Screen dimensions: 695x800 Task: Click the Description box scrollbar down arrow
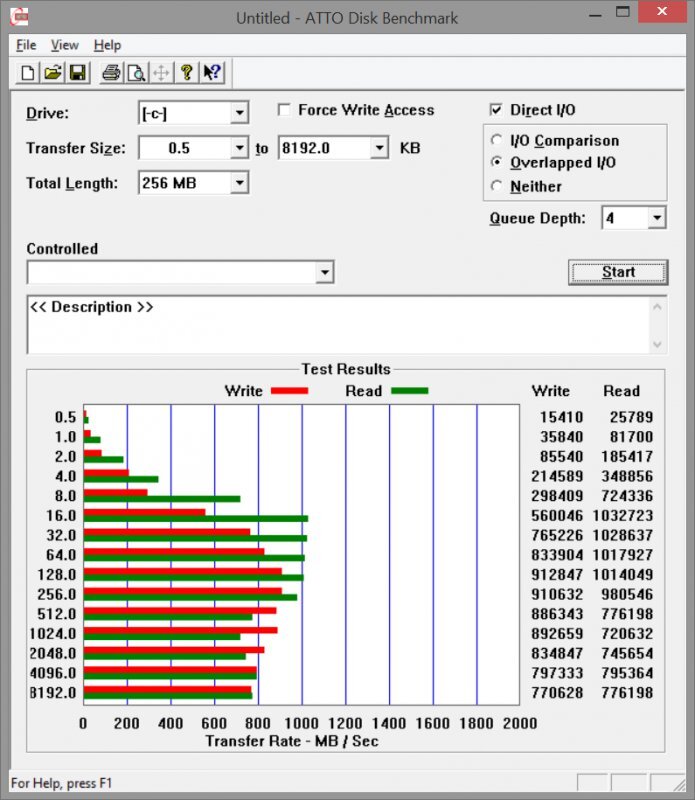657,344
